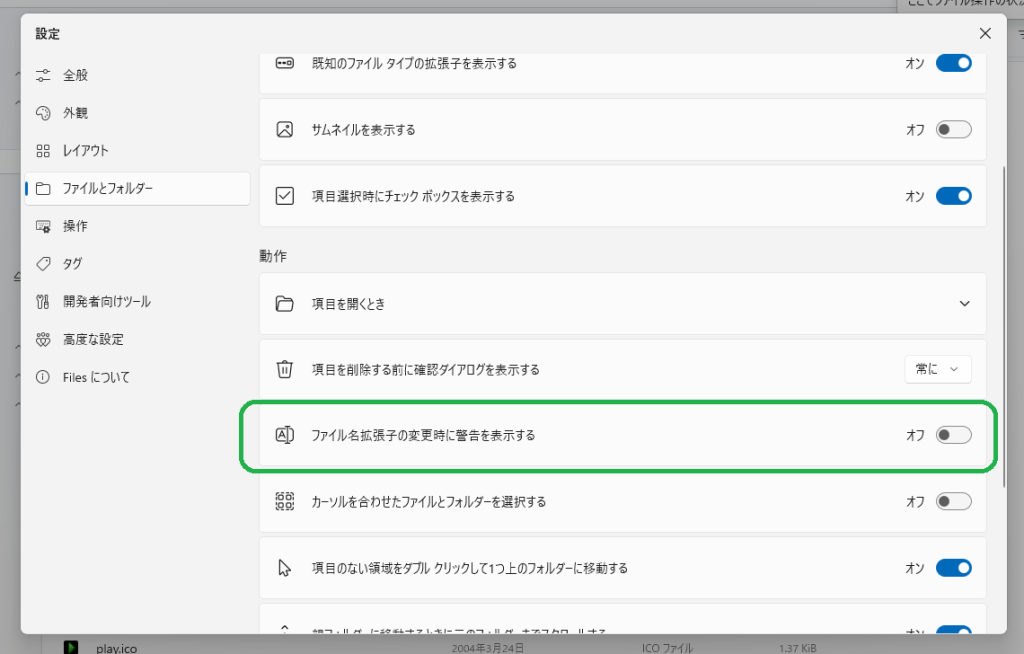Click the タグ tag icon
This screenshot has width=1024, height=654.
pos(43,264)
